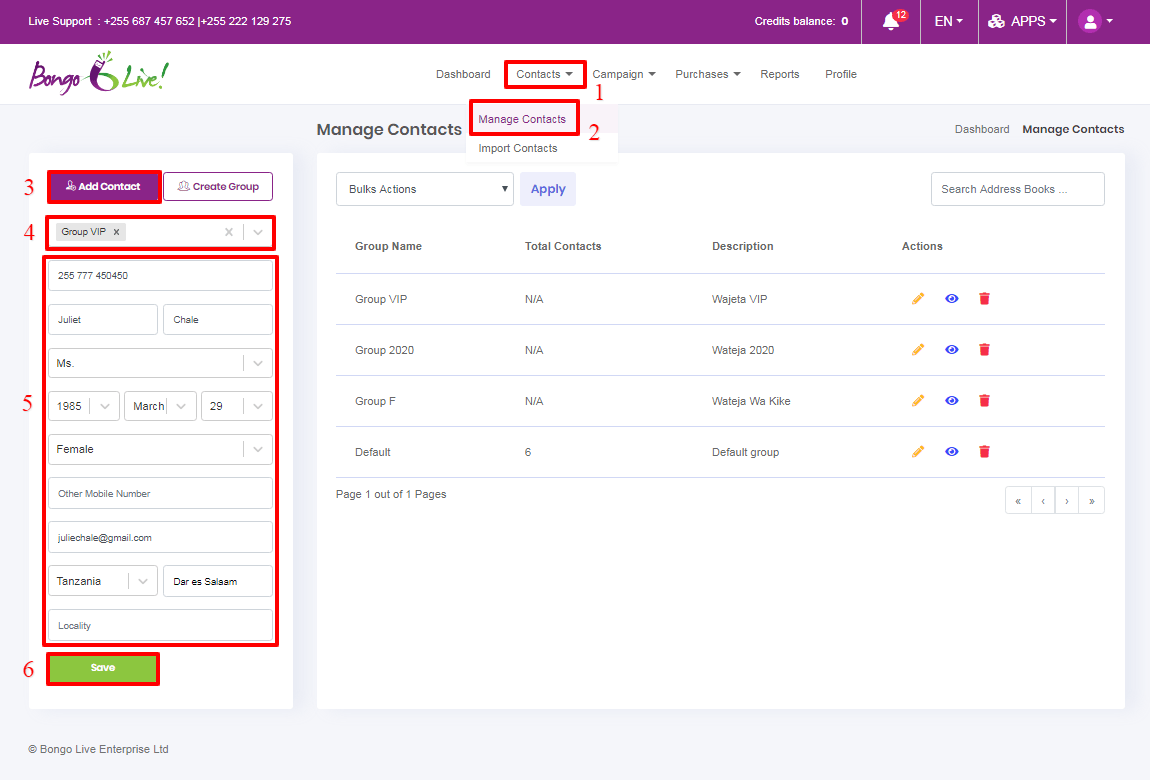This screenshot has height=780, width=1150.
Task: Delete Group 2020 using the trash icon
Action: coord(984,350)
